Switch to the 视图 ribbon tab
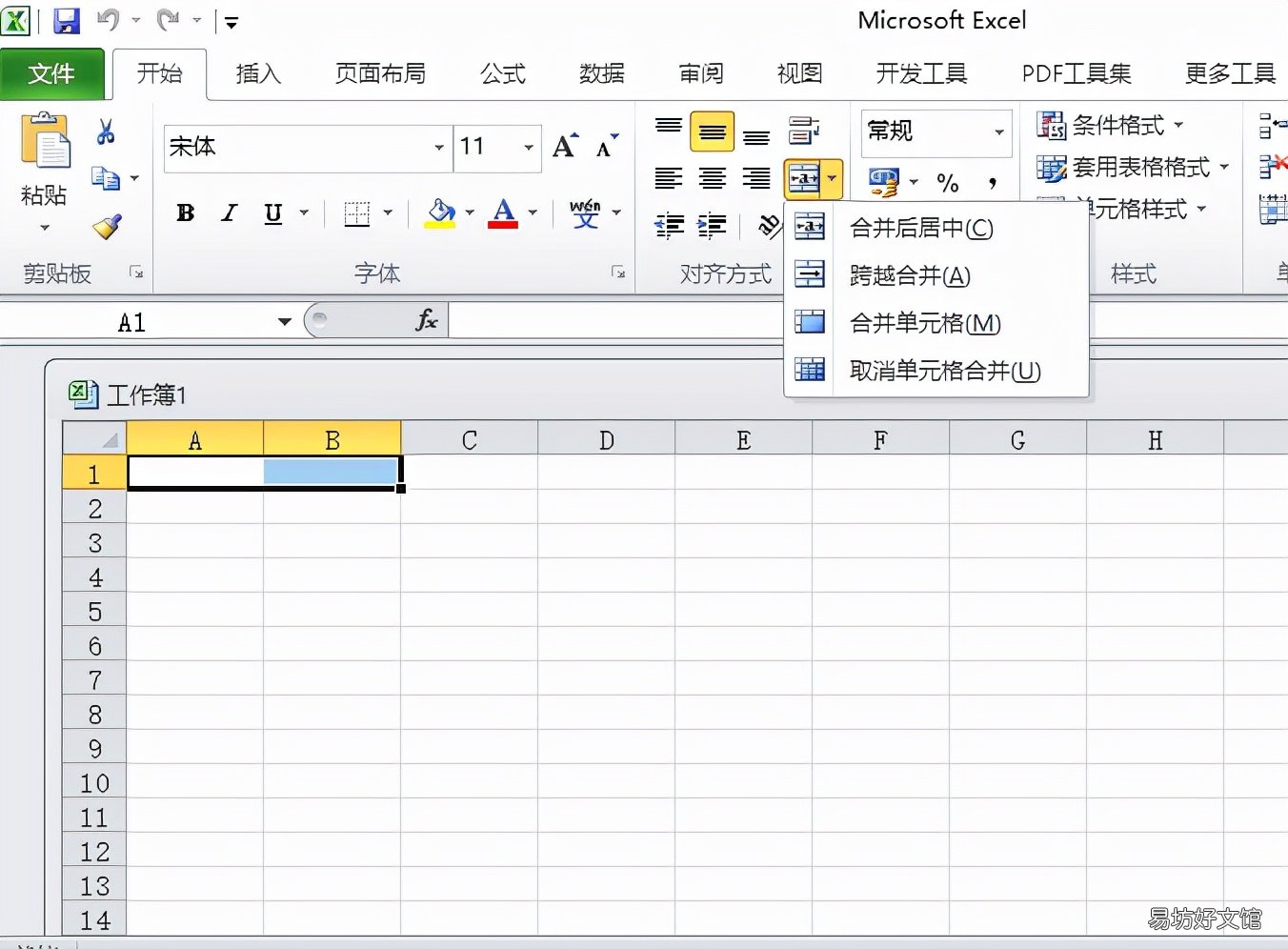This screenshot has height=949, width=1288. click(800, 73)
